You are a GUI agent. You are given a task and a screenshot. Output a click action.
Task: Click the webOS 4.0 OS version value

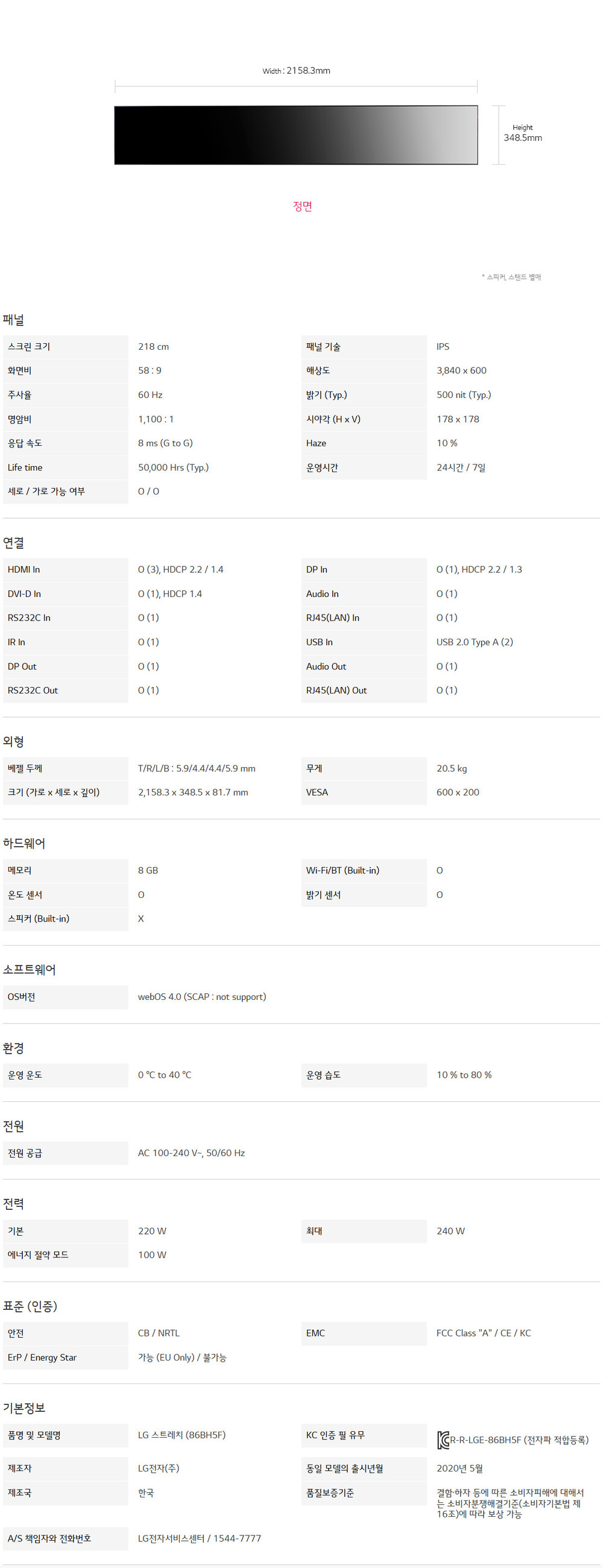click(201, 997)
